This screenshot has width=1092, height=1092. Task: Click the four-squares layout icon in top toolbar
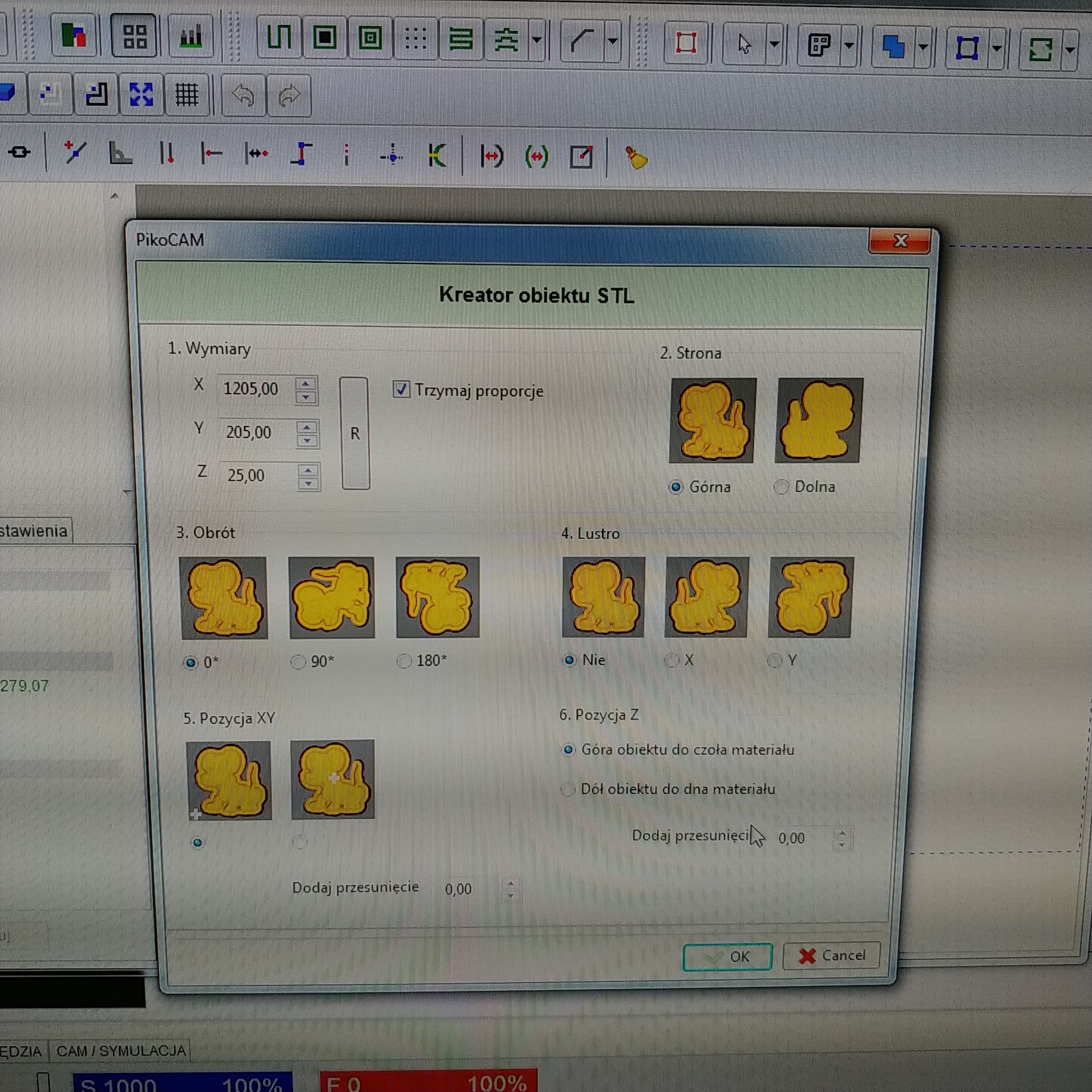134,36
